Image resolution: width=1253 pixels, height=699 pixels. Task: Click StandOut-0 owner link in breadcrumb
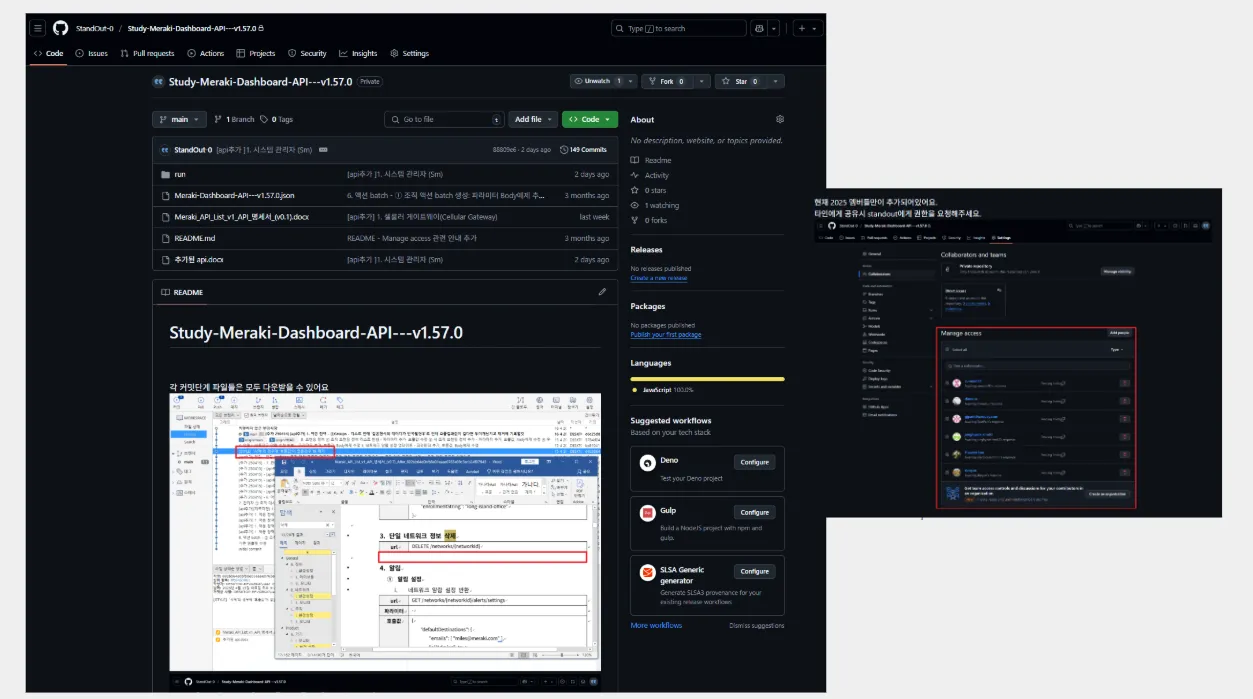click(x=93, y=28)
